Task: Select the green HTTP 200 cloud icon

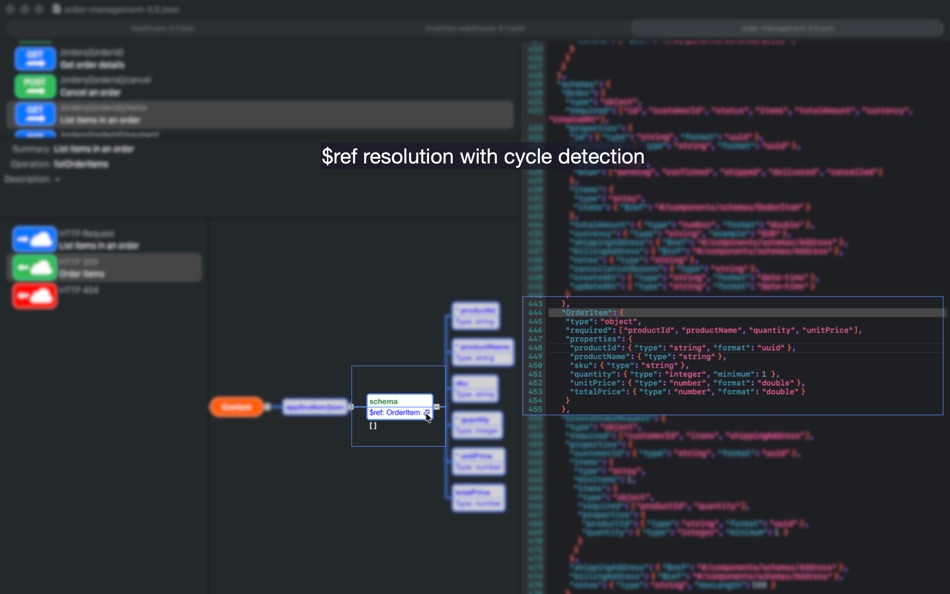Action: coord(35,267)
